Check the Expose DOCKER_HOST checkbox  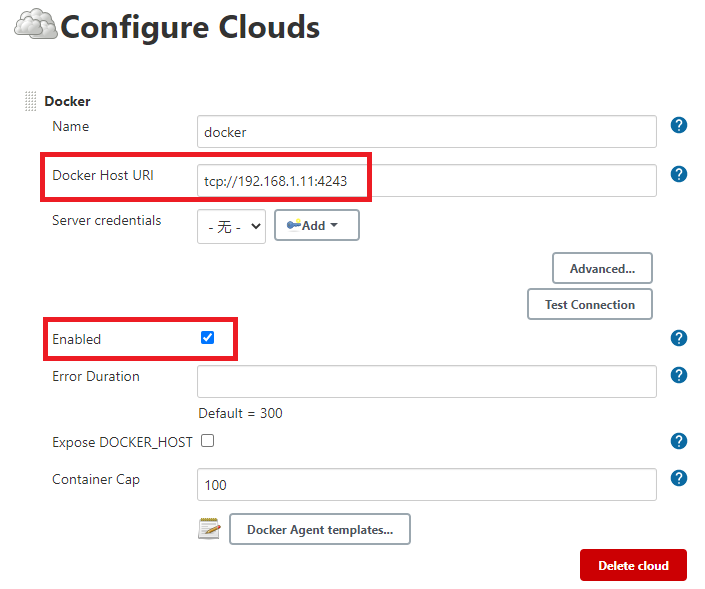[207, 441]
